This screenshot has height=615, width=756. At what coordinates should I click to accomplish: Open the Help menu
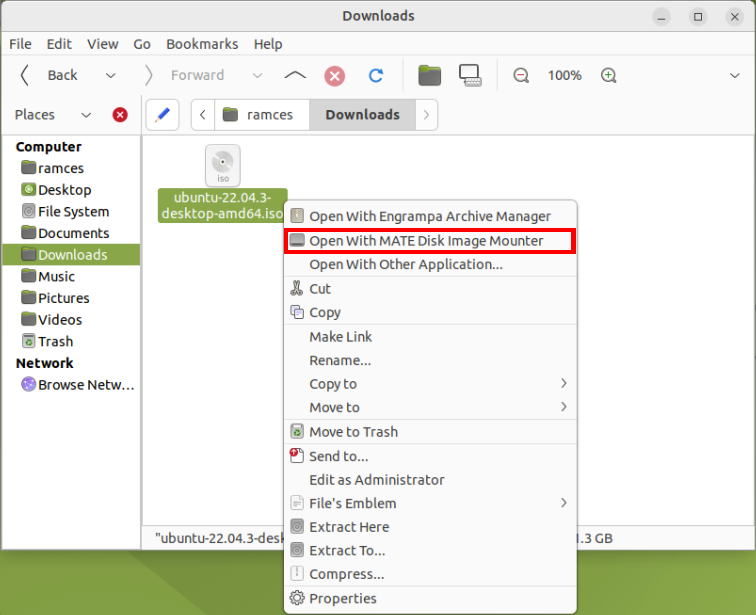point(268,44)
